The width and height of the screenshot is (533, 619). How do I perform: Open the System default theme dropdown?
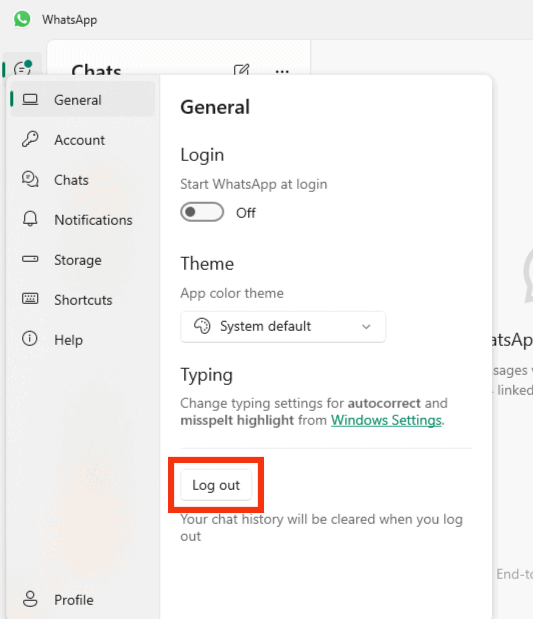[x=283, y=327]
